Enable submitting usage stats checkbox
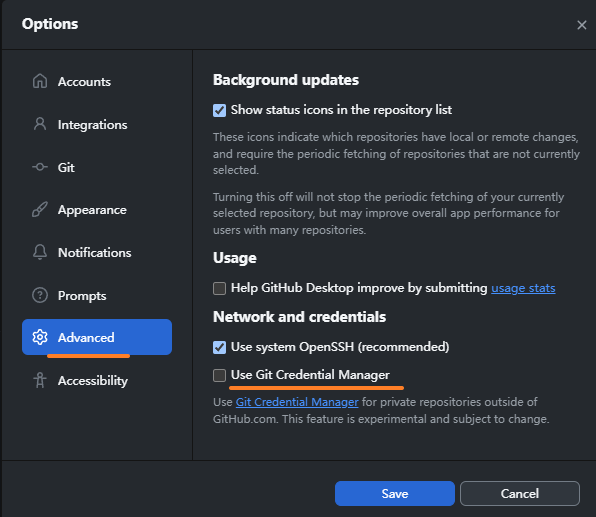596x517 pixels. (x=219, y=288)
